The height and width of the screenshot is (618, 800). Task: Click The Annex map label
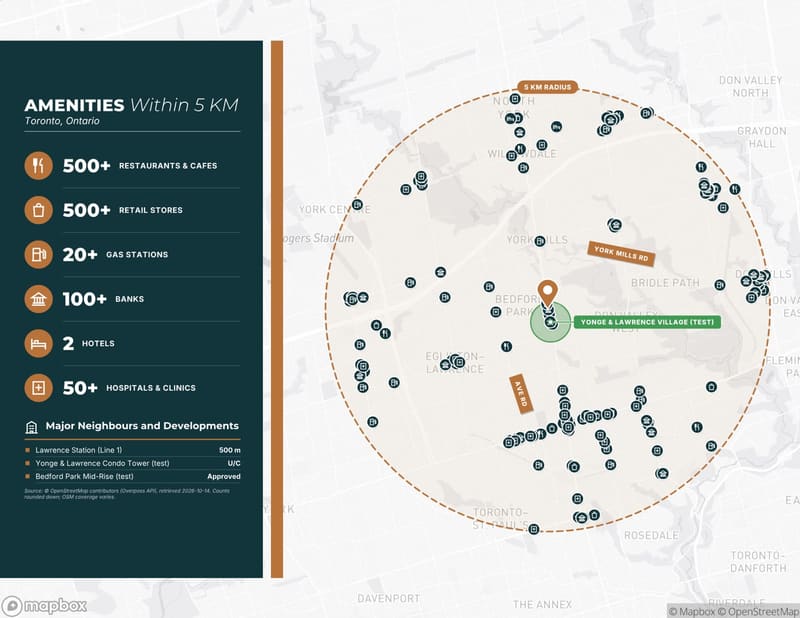[542, 605]
